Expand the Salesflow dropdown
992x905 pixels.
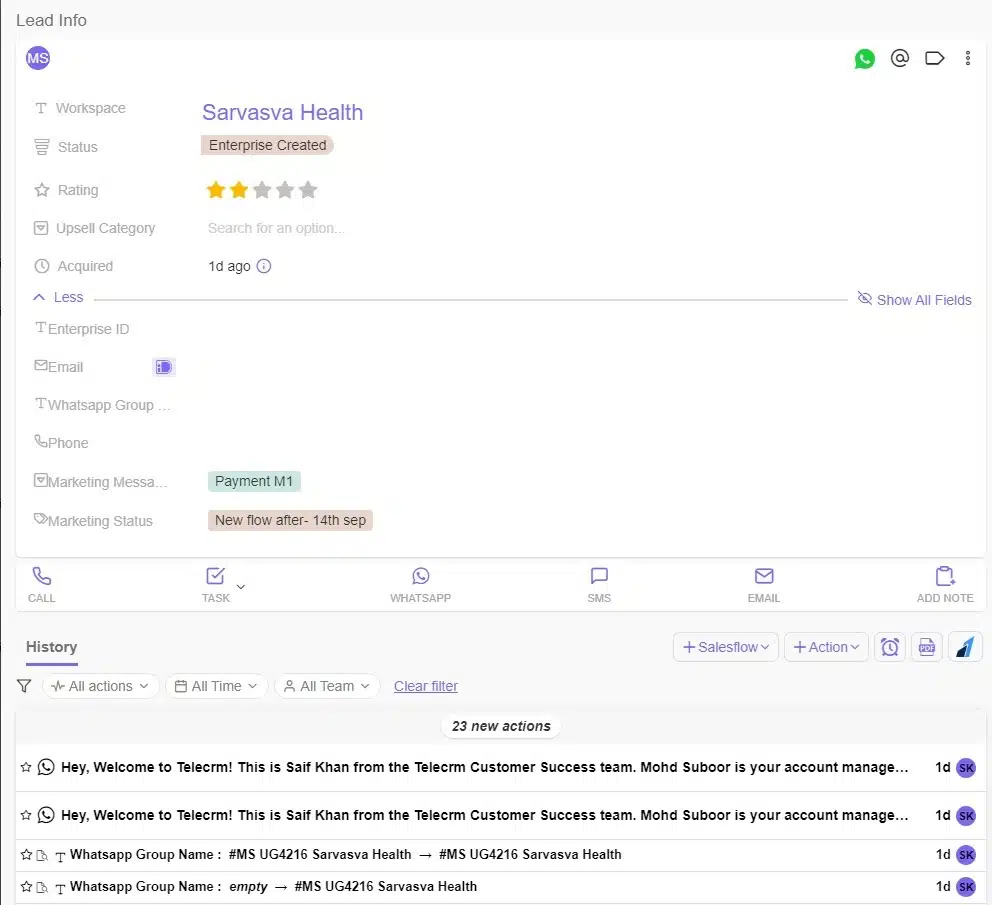coord(725,647)
